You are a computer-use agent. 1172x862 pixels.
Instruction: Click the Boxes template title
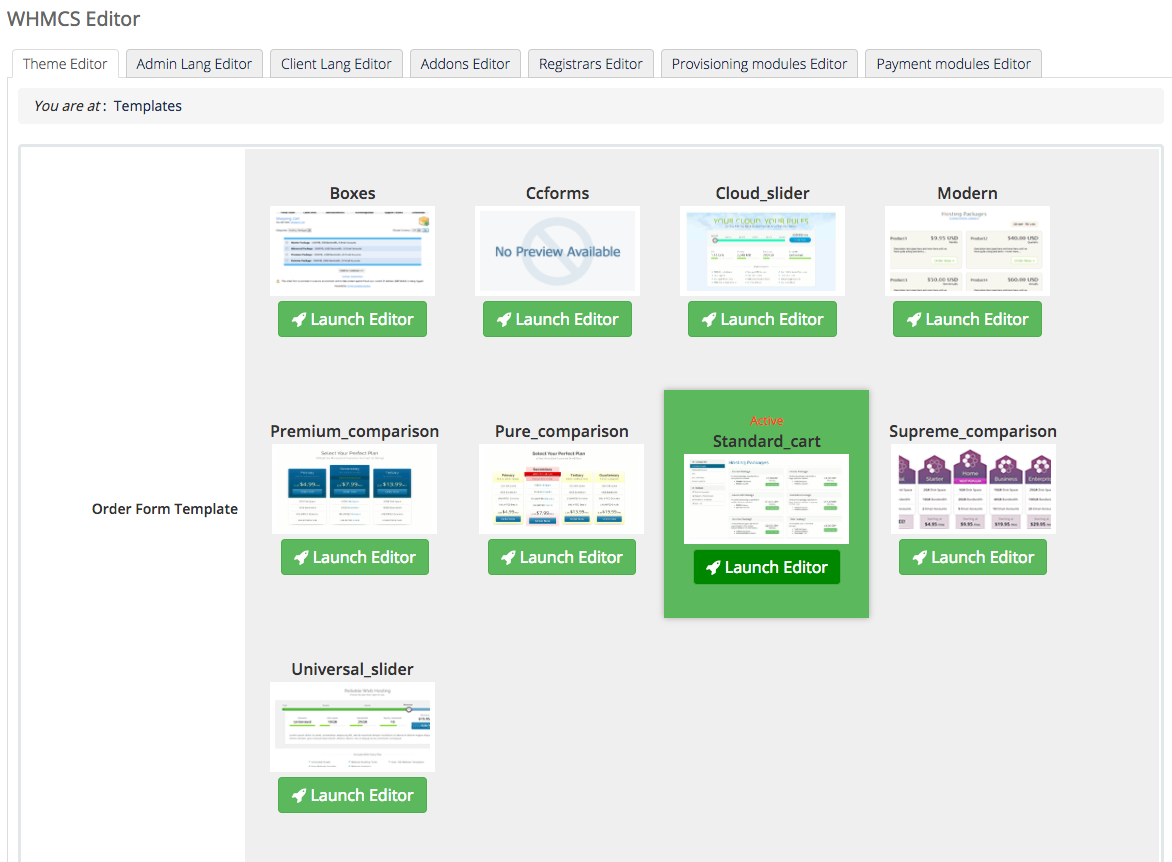click(352, 193)
